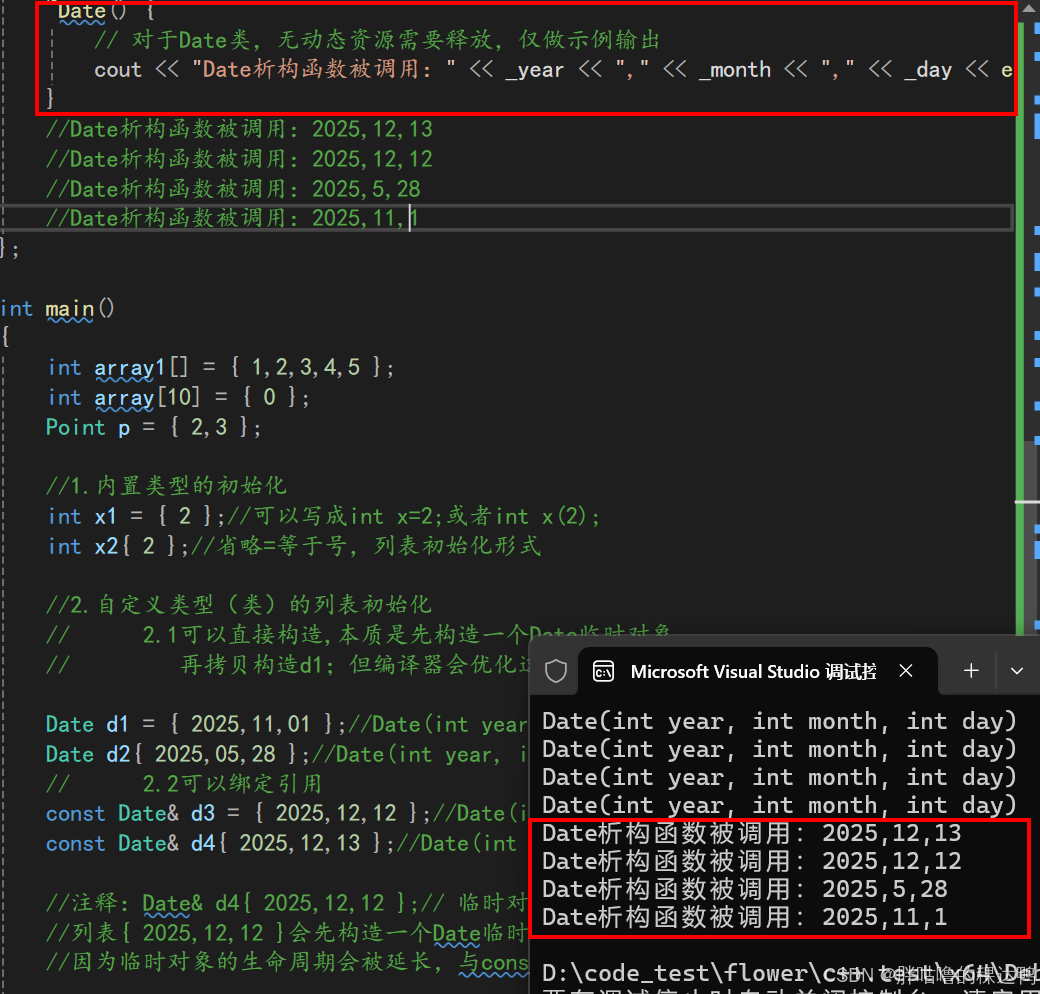The image size is (1040, 994).
Task: Select the Microsoft Visual Studio debug console tab
Action: point(758,671)
